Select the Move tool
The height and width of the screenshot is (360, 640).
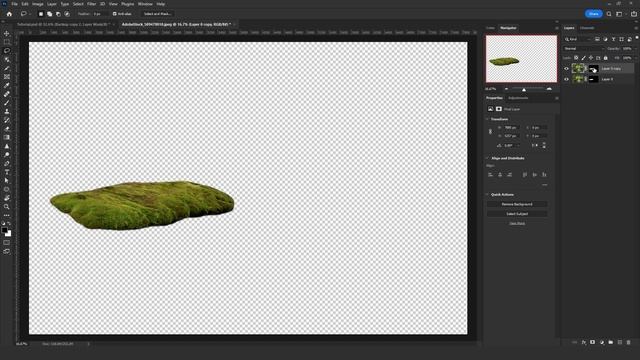coord(7,33)
